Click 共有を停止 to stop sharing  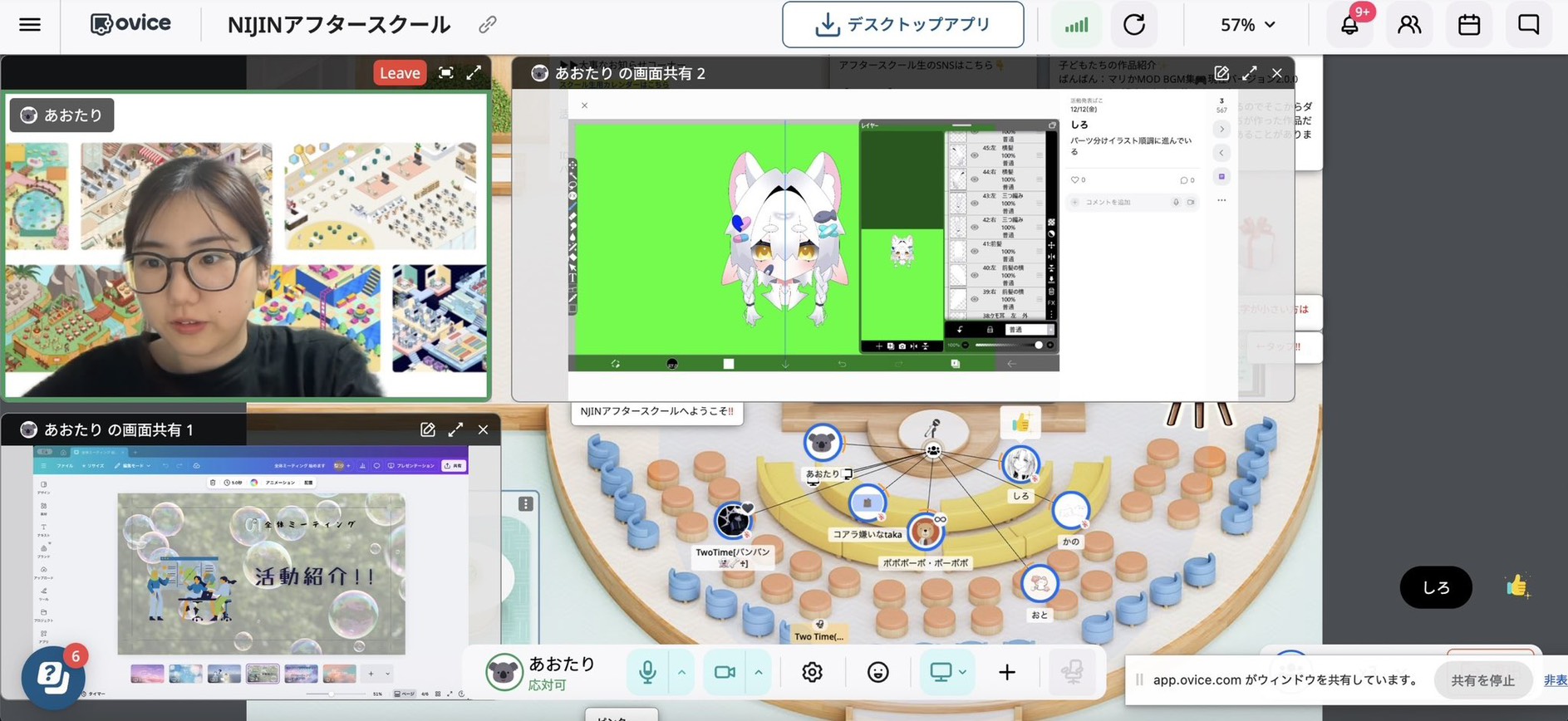(1483, 680)
